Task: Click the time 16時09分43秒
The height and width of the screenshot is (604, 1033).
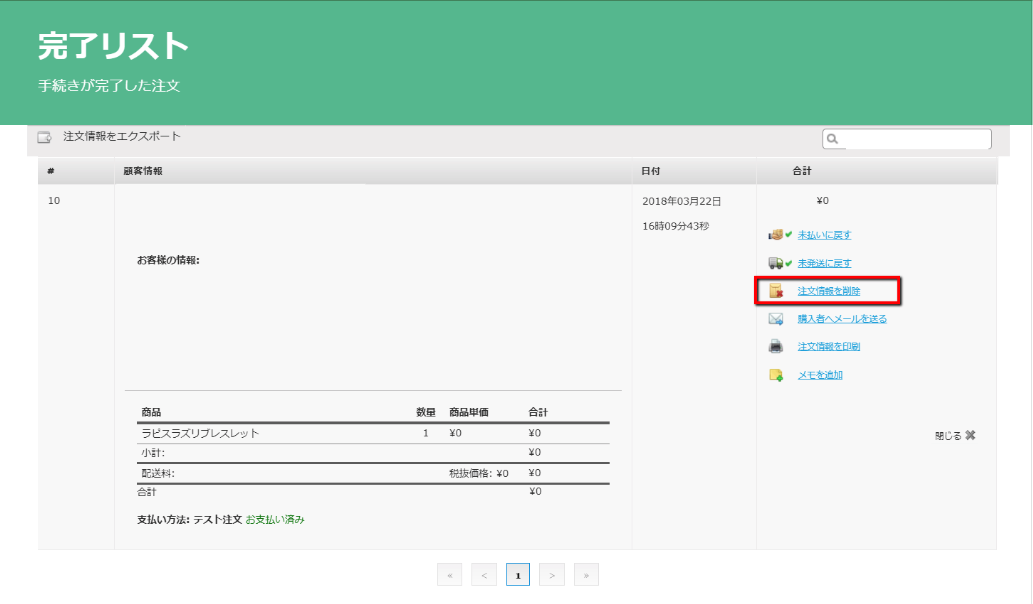Action: (676, 227)
